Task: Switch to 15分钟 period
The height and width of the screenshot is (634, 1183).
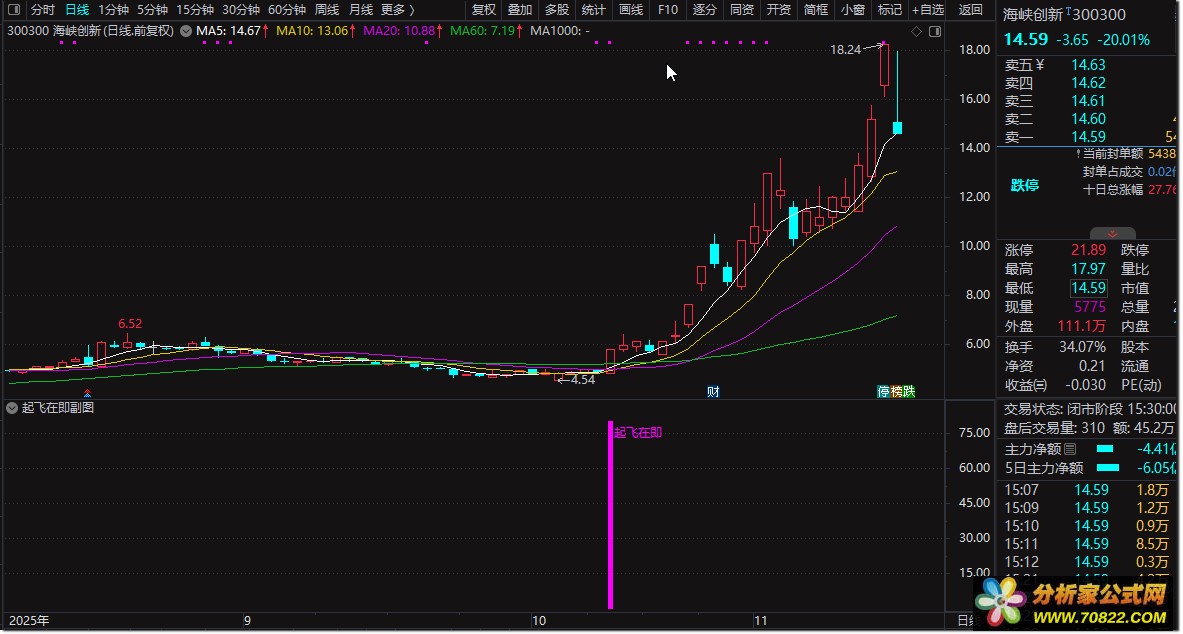Action: pos(195,10)
